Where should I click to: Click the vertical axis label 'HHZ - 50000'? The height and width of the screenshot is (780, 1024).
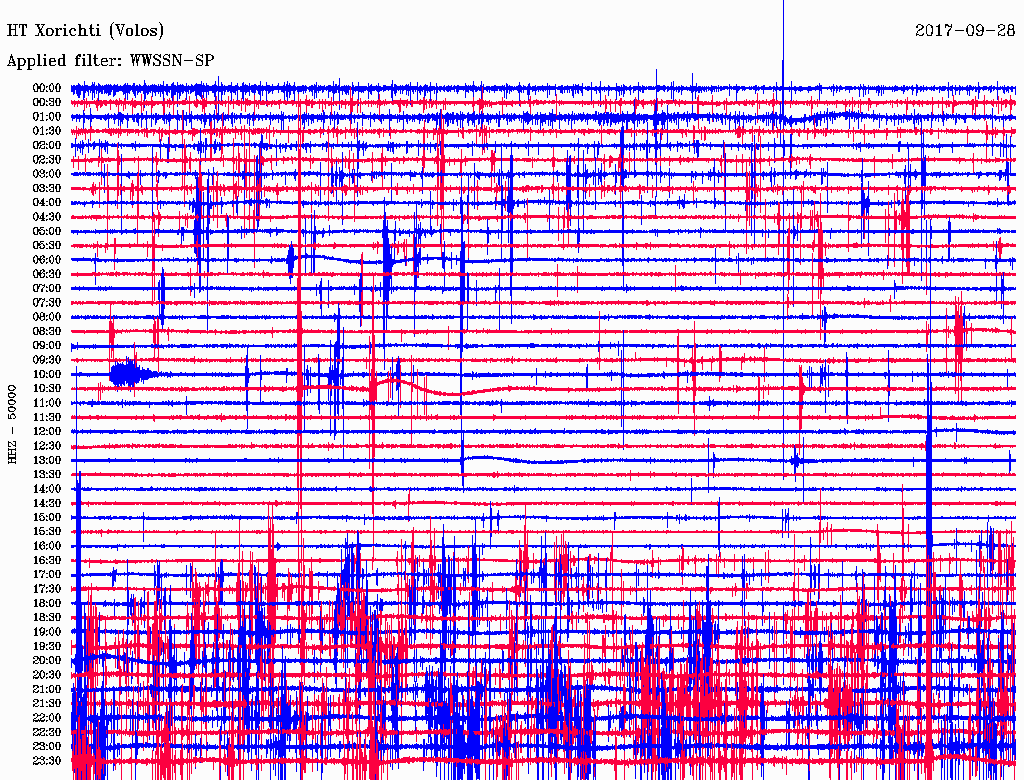coord(12,424)
